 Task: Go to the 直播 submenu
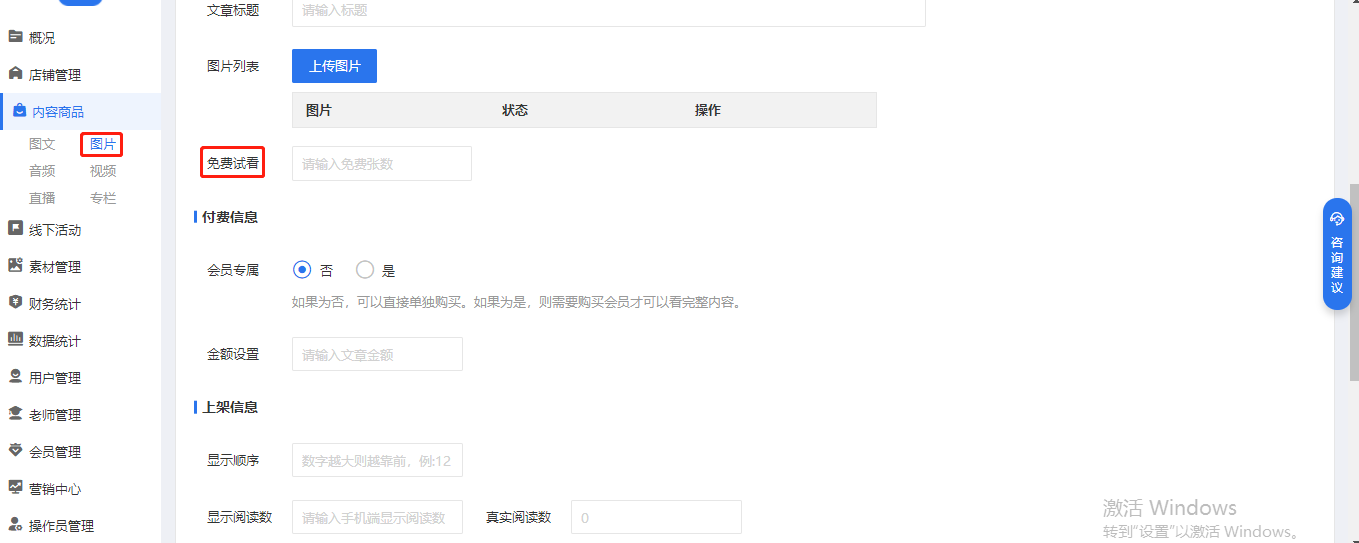(42, 199)
